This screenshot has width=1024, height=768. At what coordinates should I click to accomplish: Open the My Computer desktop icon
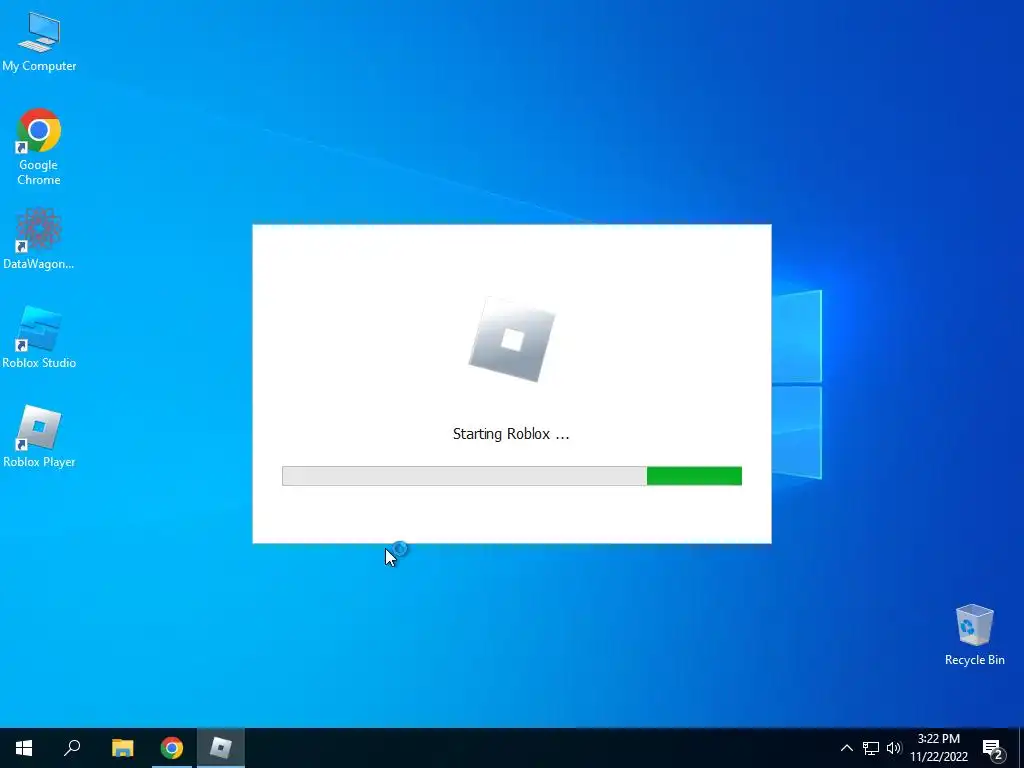tap(39, 40)
